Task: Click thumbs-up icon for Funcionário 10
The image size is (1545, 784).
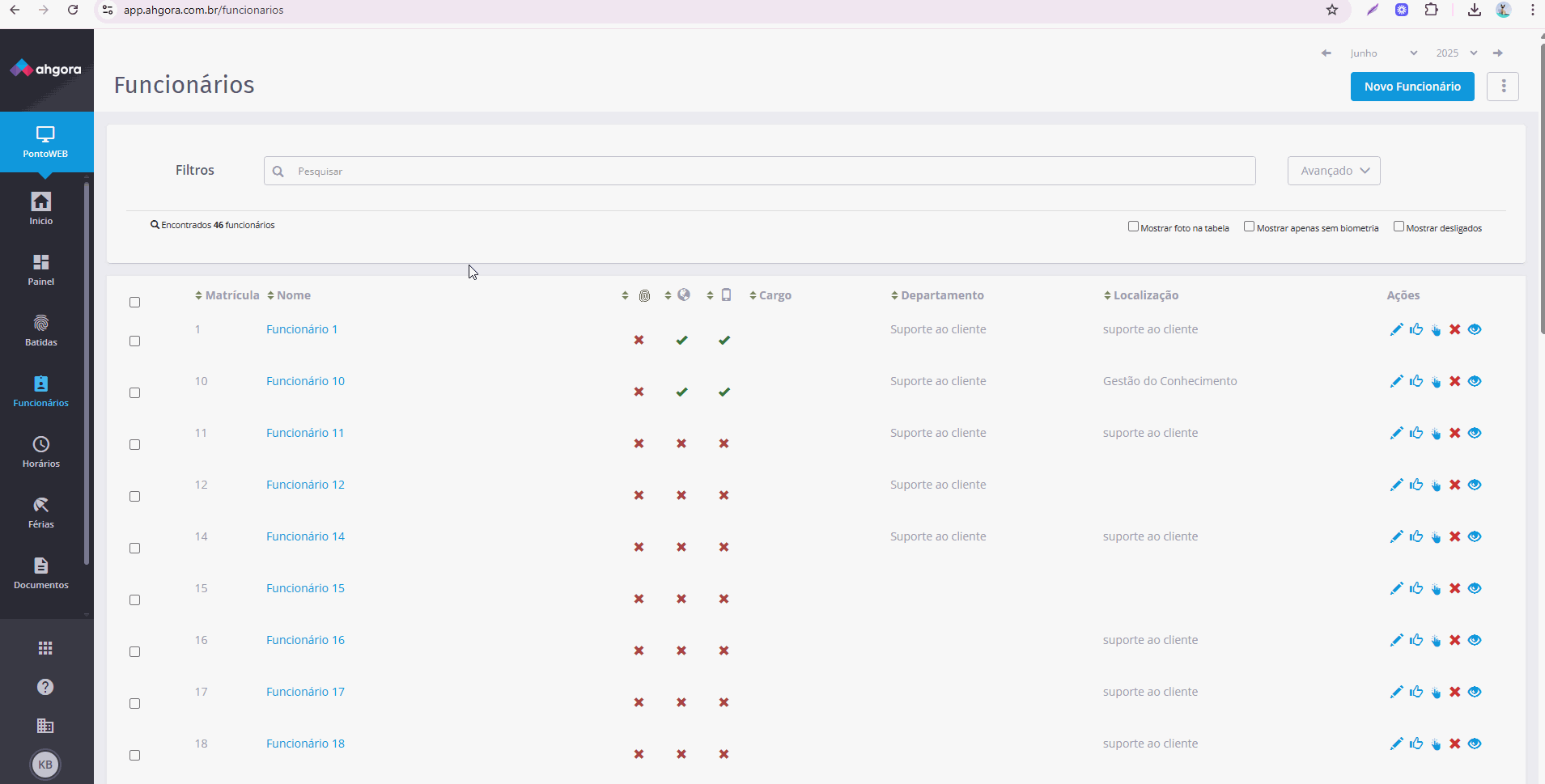Action: pyautogui.click(x=1416, y=381)
